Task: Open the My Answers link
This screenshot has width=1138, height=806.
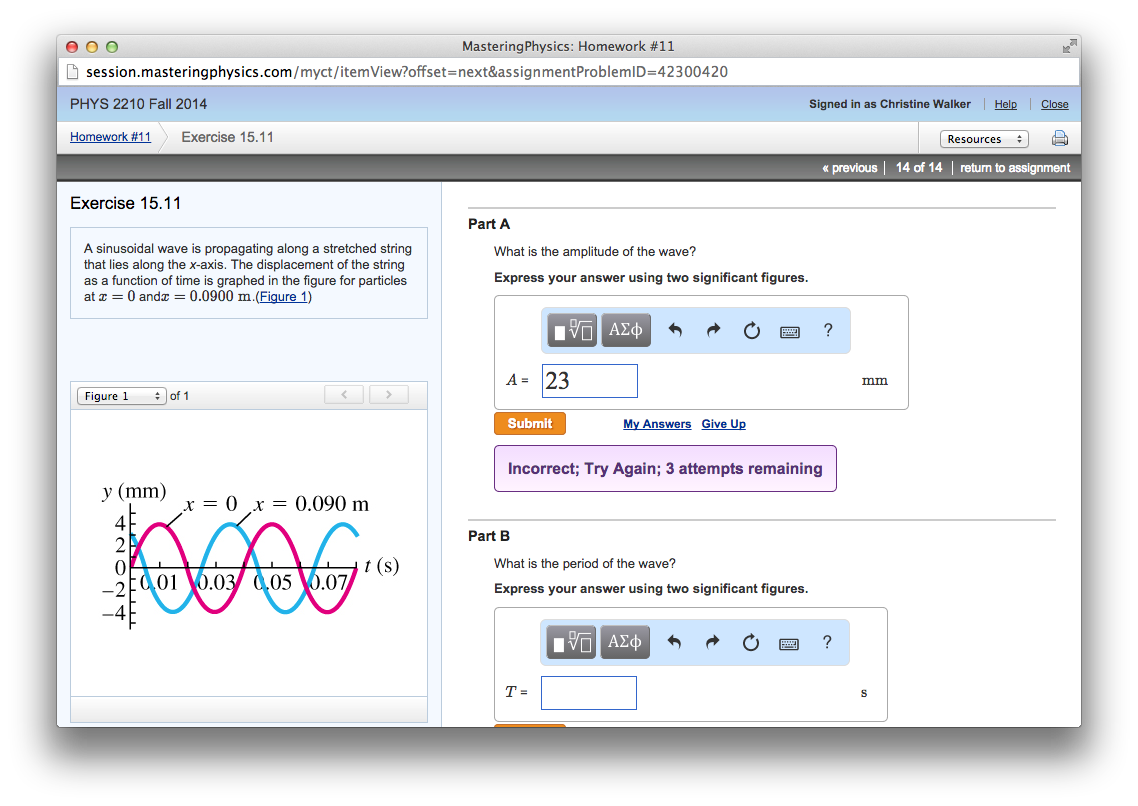Action: click(657, 424)
